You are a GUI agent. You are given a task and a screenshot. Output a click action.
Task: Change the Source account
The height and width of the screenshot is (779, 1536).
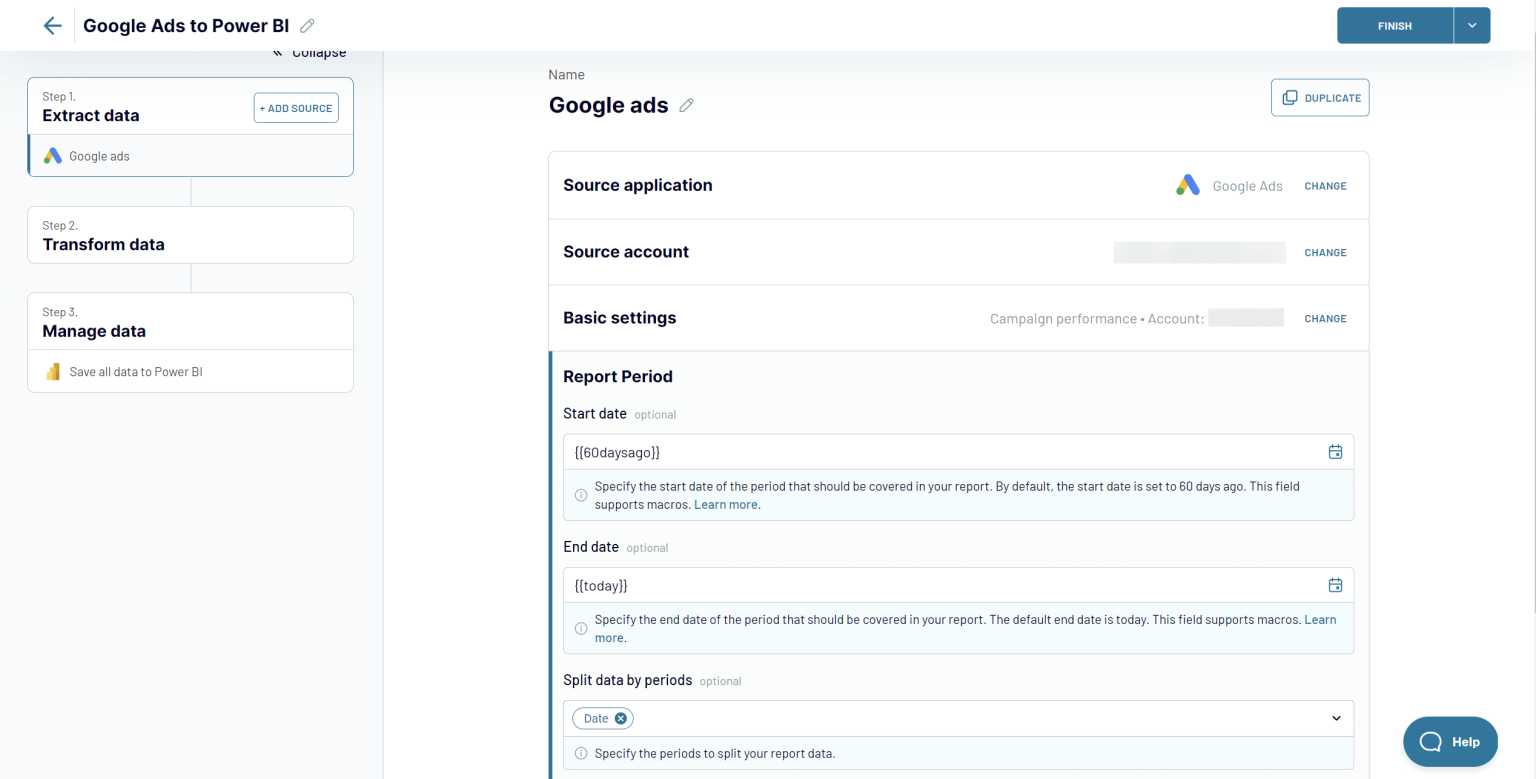(x=1325, y=253)
